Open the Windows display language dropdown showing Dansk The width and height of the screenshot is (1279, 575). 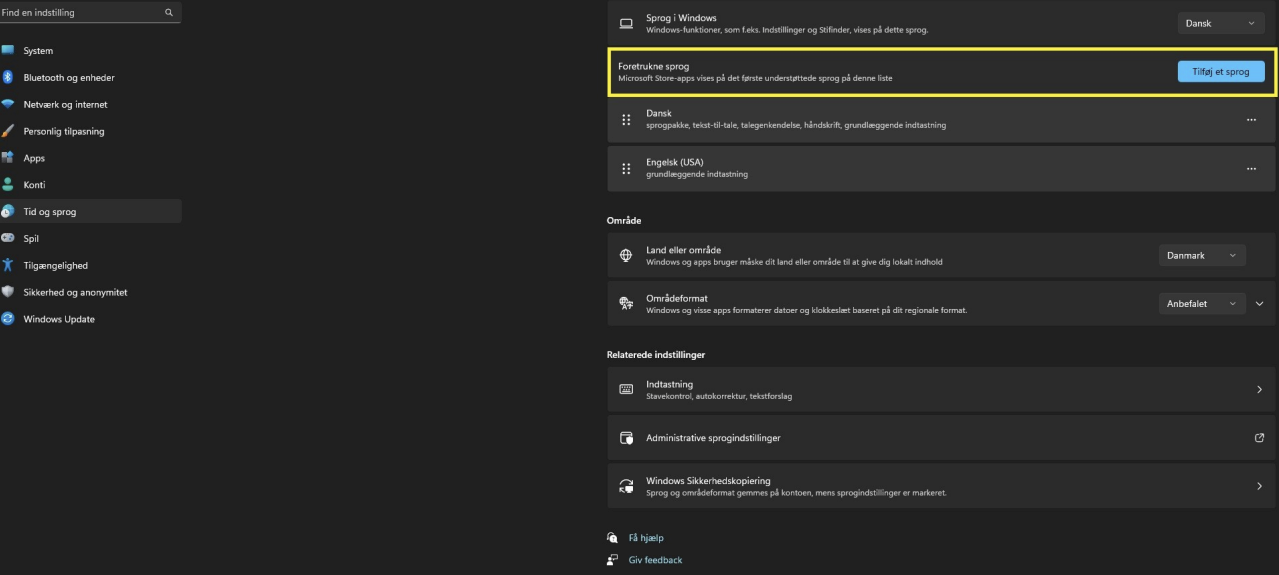pyautogui.click(x=1221, y=23)
